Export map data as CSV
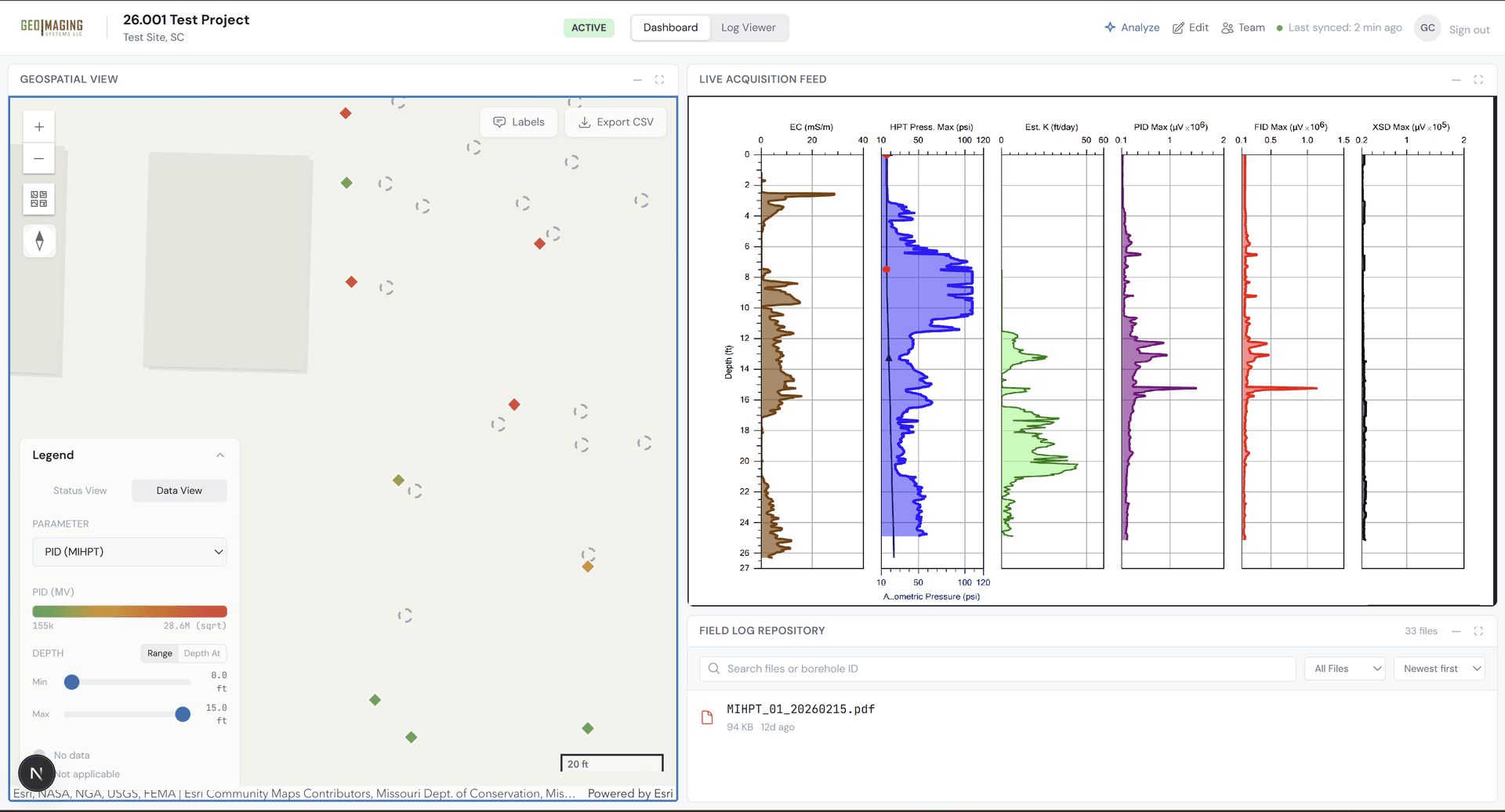The image size is (1505, 812). [615, 121]
